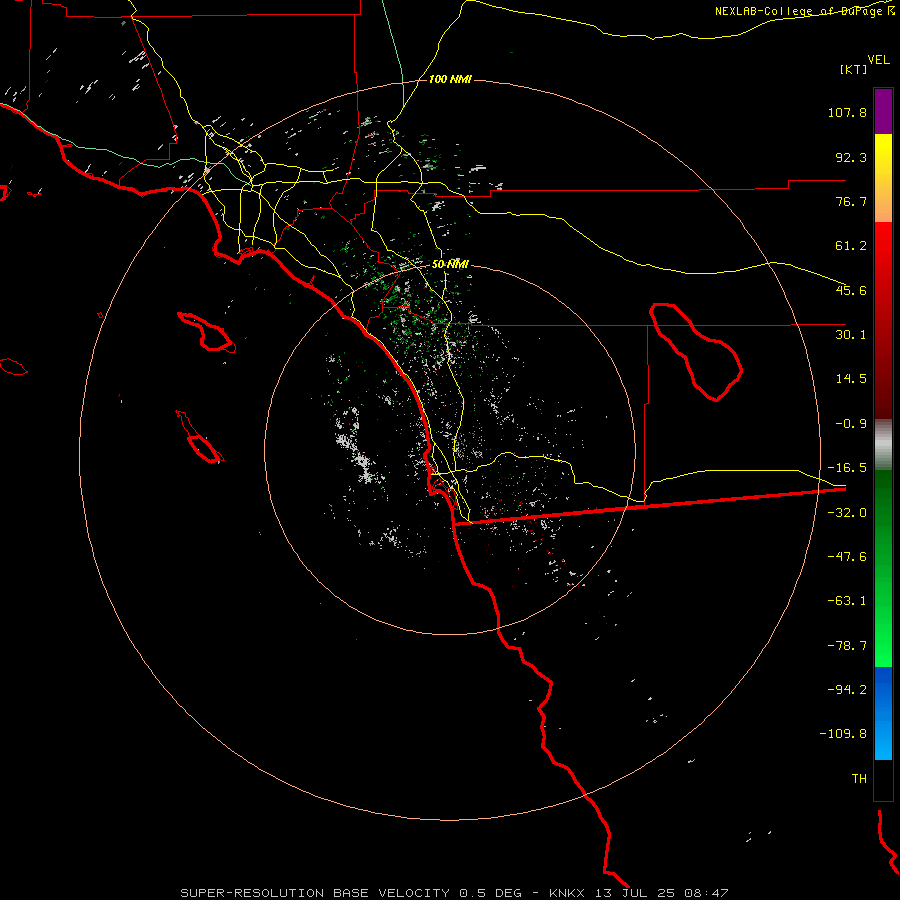Select the 14.5 scale value
The width and height of the screenshot is (900, 900).
coord(851,379)
